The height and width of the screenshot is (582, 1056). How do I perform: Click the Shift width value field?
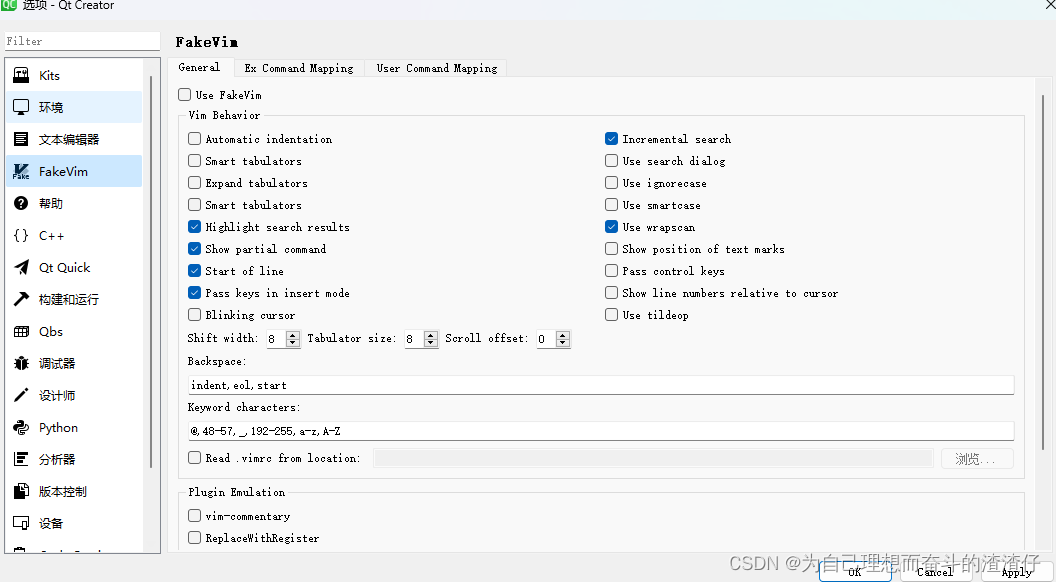tap(276, 339)
